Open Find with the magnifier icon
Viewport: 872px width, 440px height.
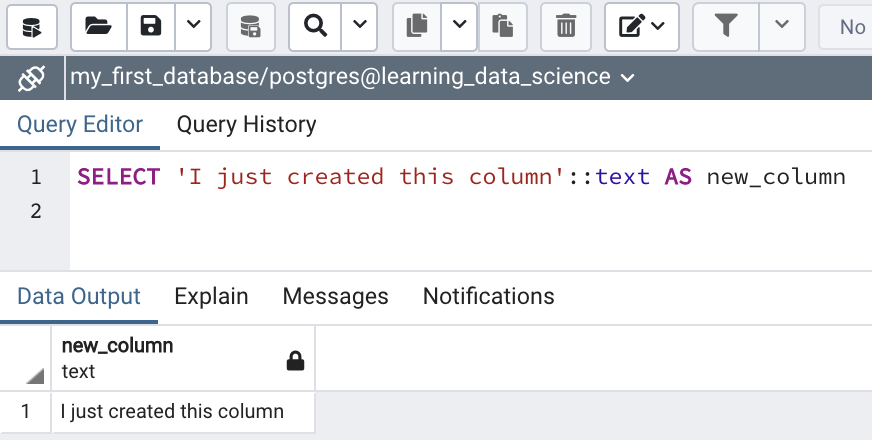point(316,26)
